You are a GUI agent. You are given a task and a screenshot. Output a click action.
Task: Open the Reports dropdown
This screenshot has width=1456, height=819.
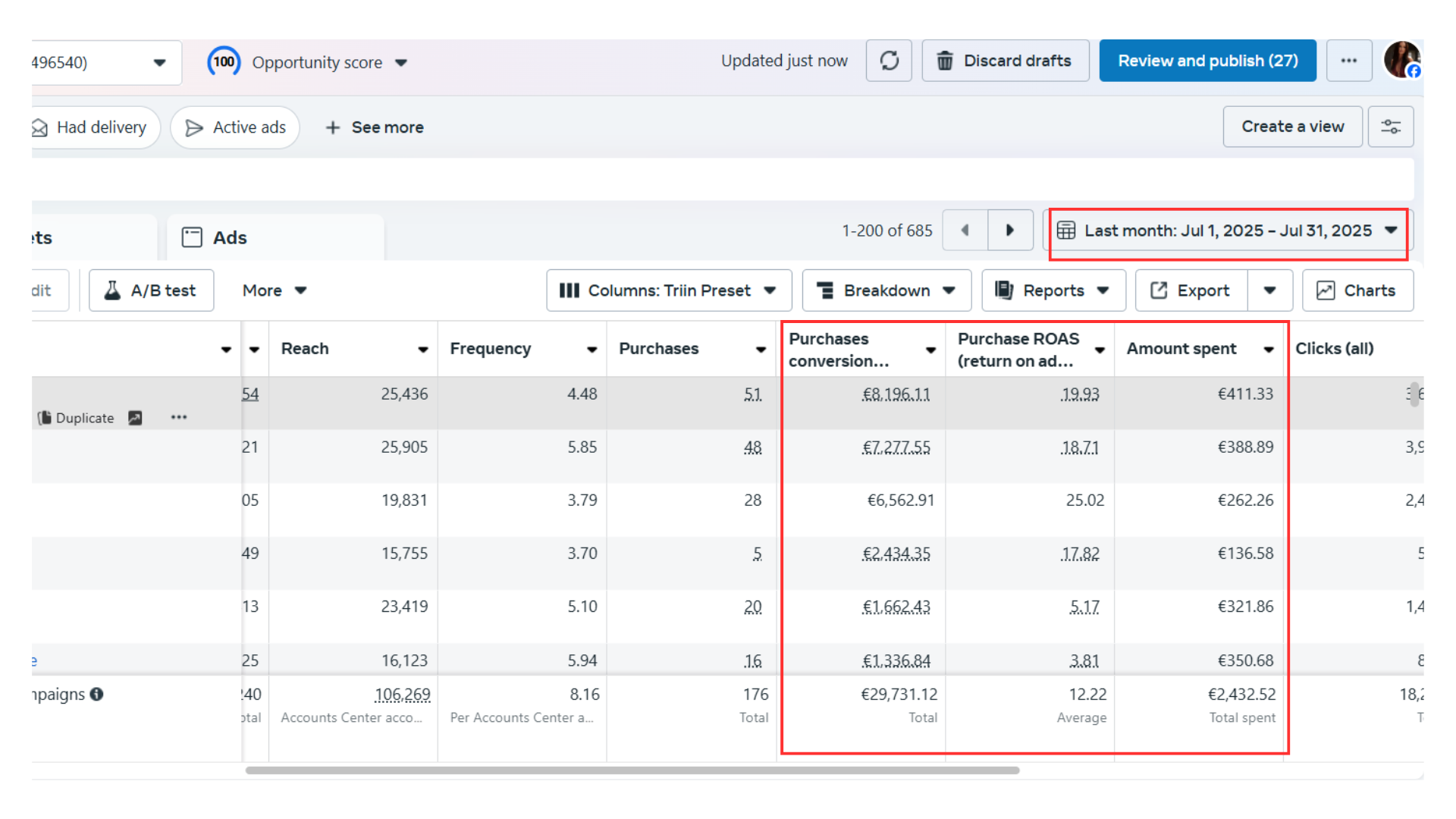pos(1053,290)
